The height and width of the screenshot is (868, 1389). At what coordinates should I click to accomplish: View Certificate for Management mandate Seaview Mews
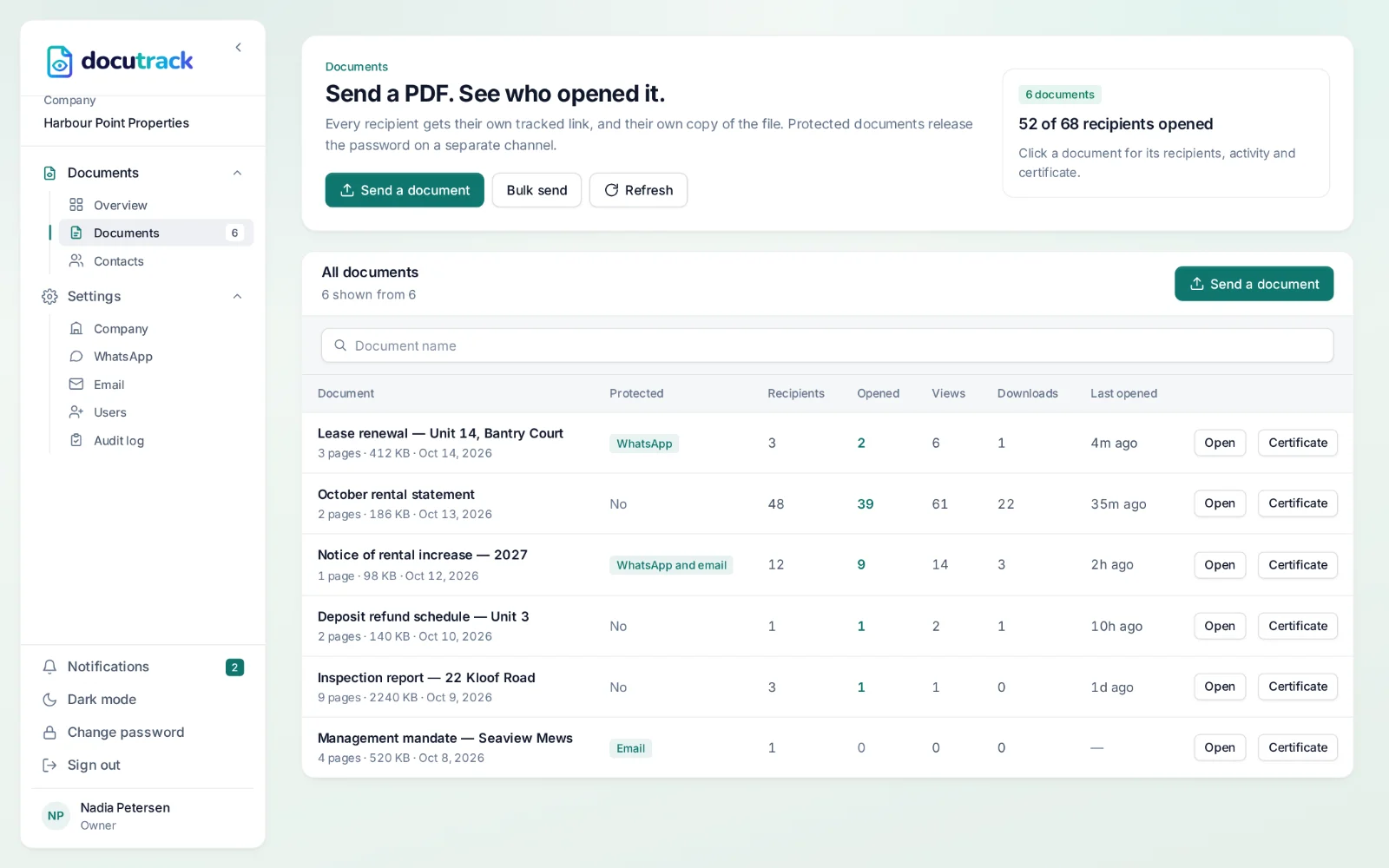click(x=1298, y=747)
